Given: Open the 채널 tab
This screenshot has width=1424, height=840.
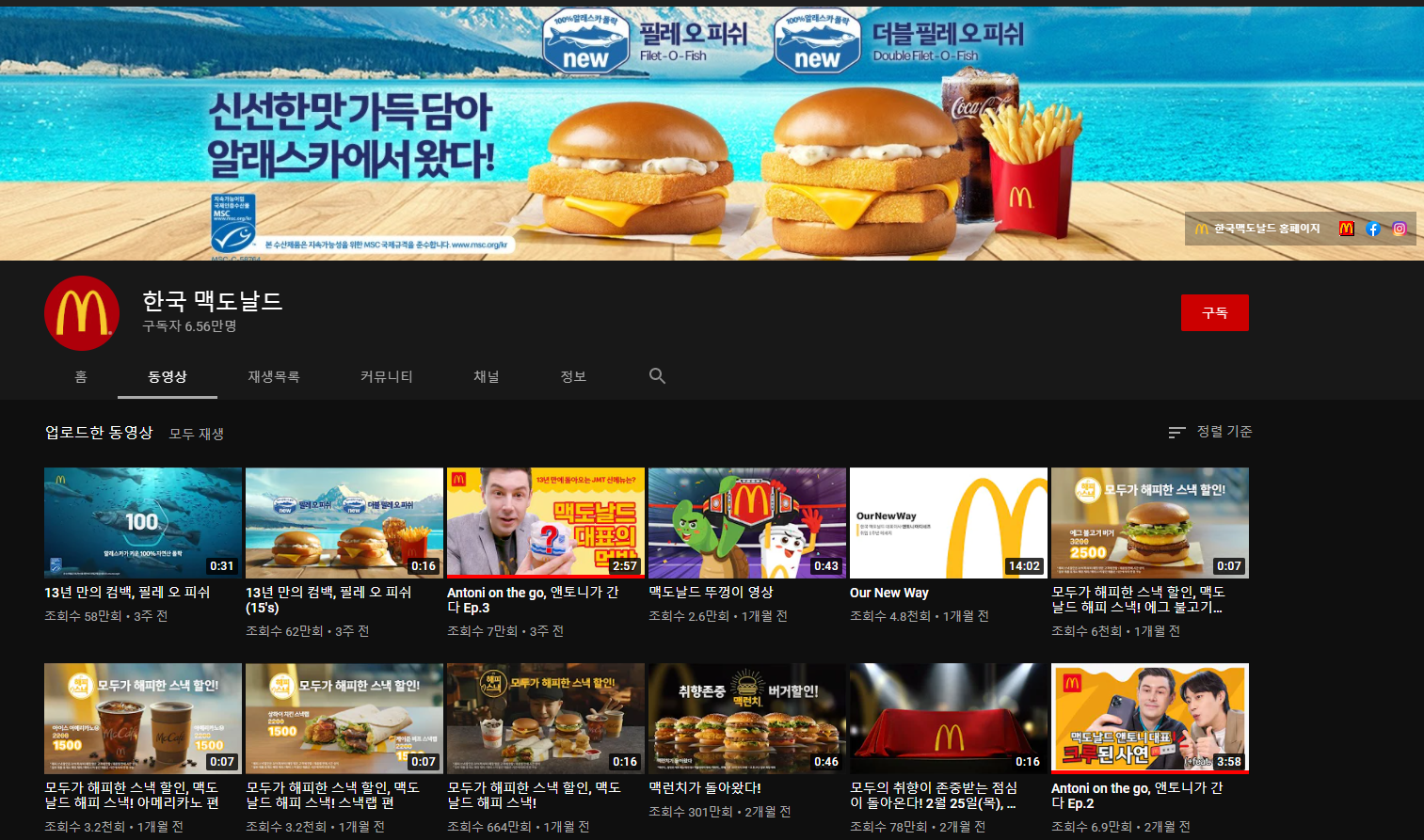Looking at the screenshot, I should point(487,376).
